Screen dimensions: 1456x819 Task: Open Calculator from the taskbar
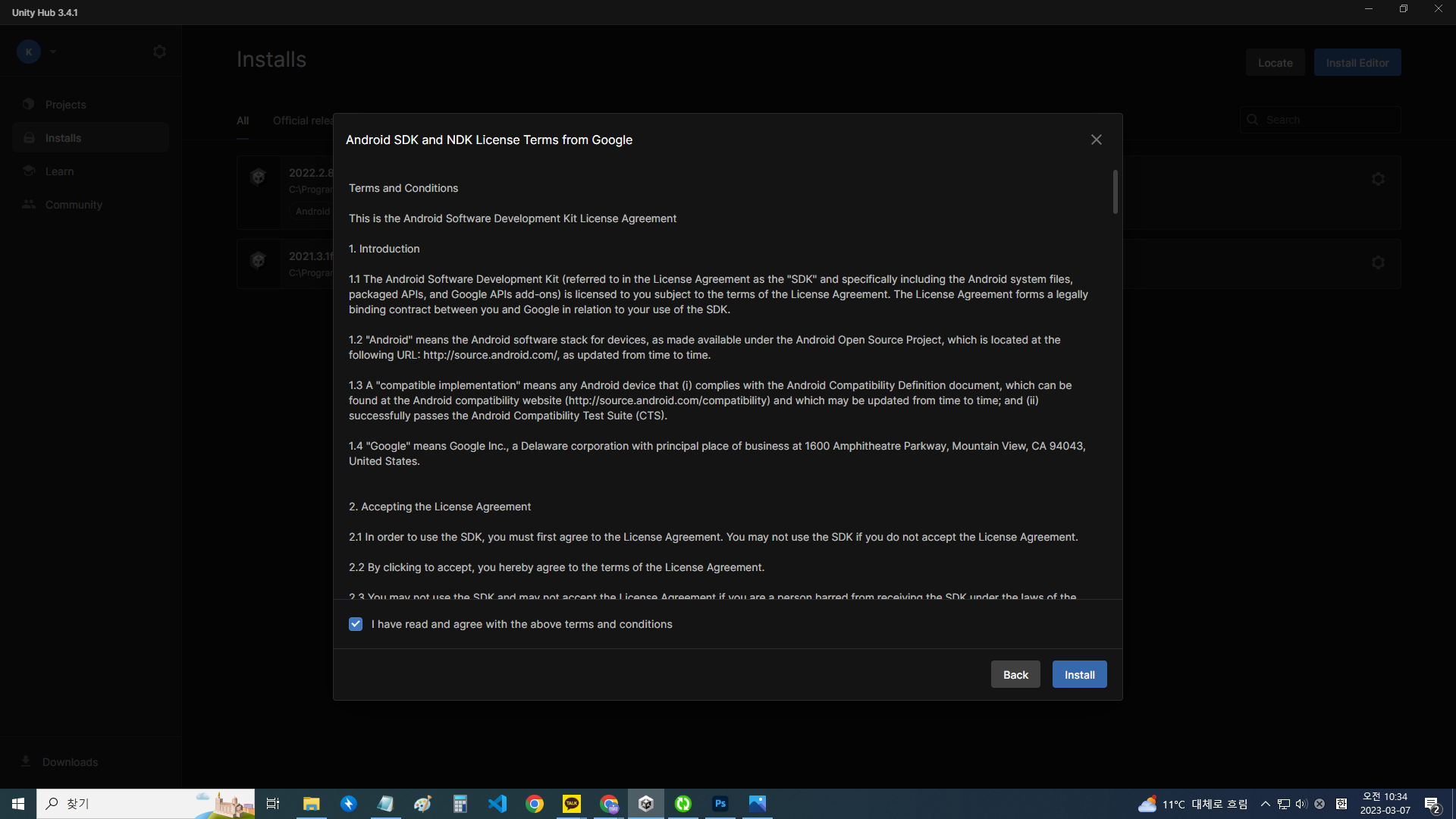tap(460, 804)
